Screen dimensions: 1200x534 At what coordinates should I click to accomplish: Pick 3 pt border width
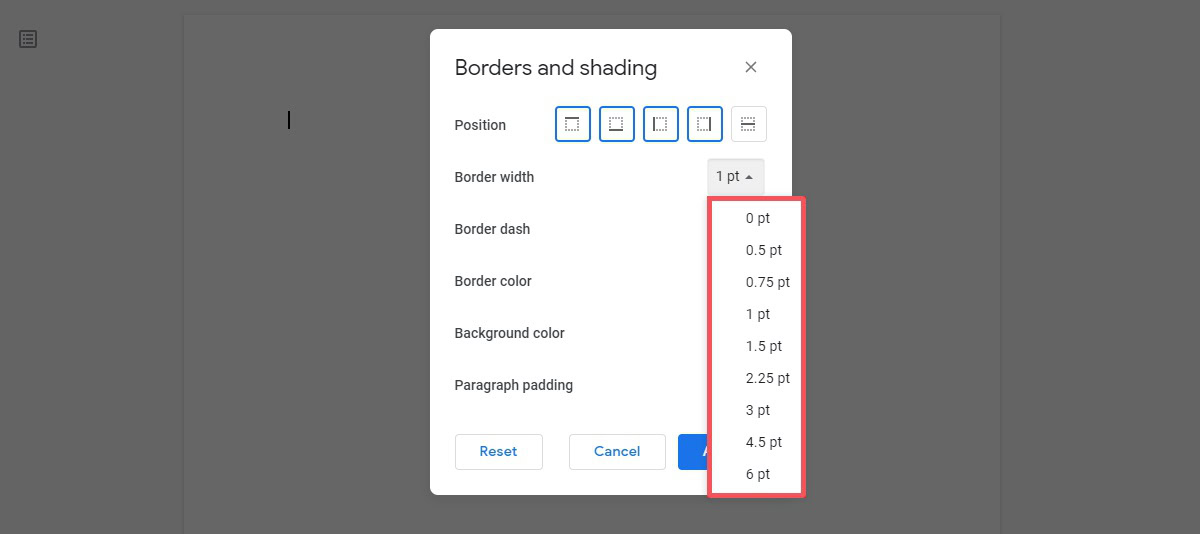(758, 410)
